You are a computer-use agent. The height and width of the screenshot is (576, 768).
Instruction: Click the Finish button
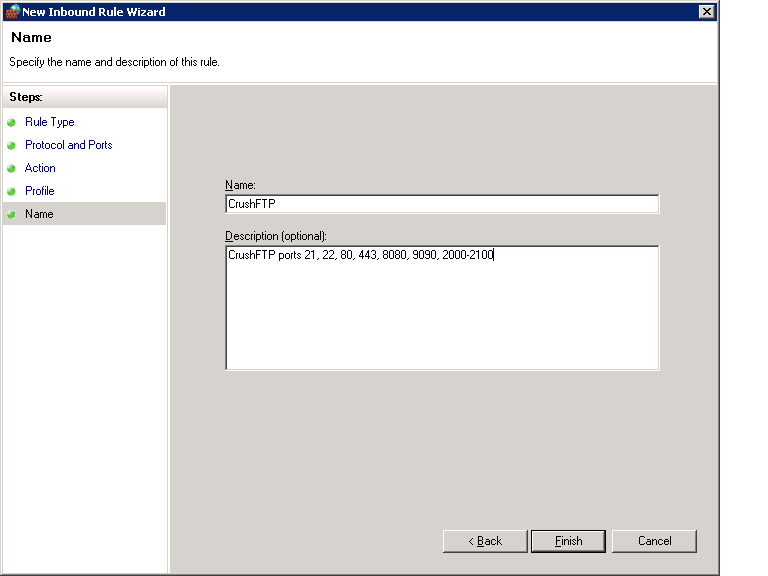pyautogui.click(x=568, y=541)
